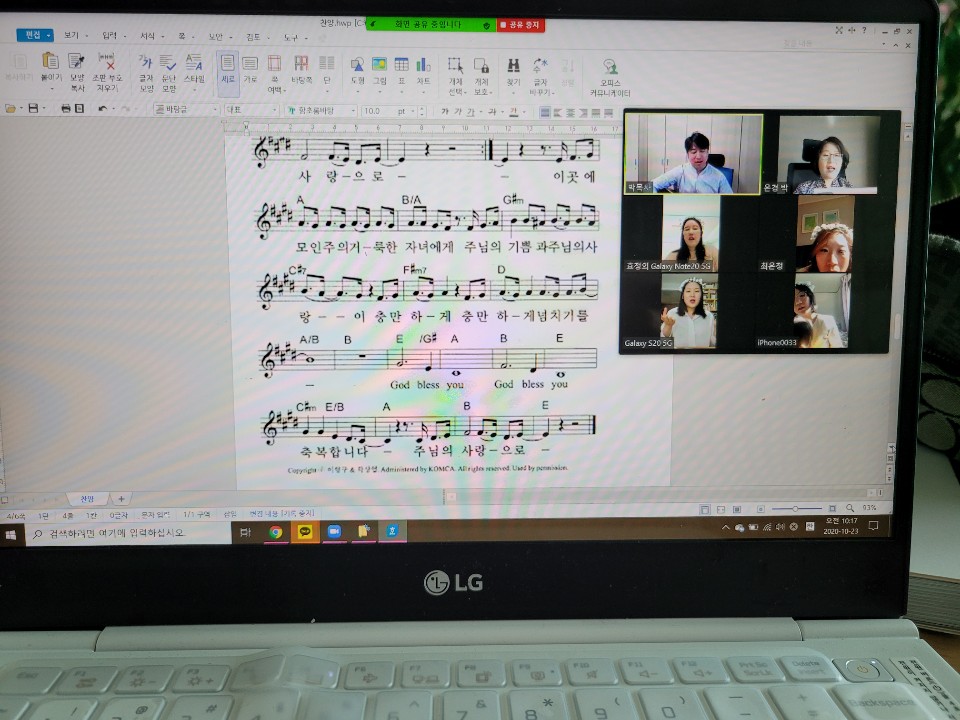Open KakaoTalk from the Windows taskbar

click(305, 532)
